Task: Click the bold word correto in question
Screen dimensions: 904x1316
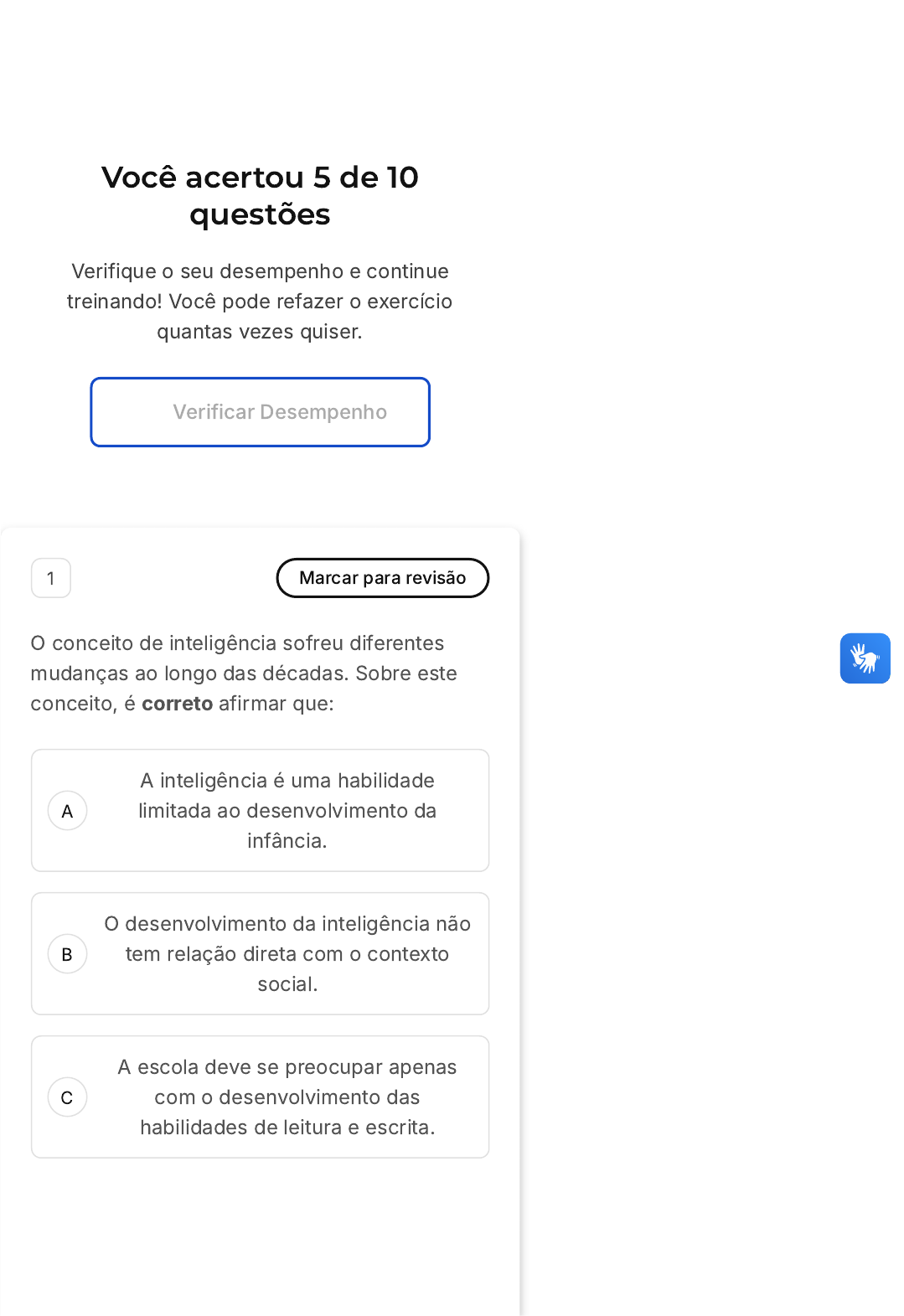Action: point(178,704)
